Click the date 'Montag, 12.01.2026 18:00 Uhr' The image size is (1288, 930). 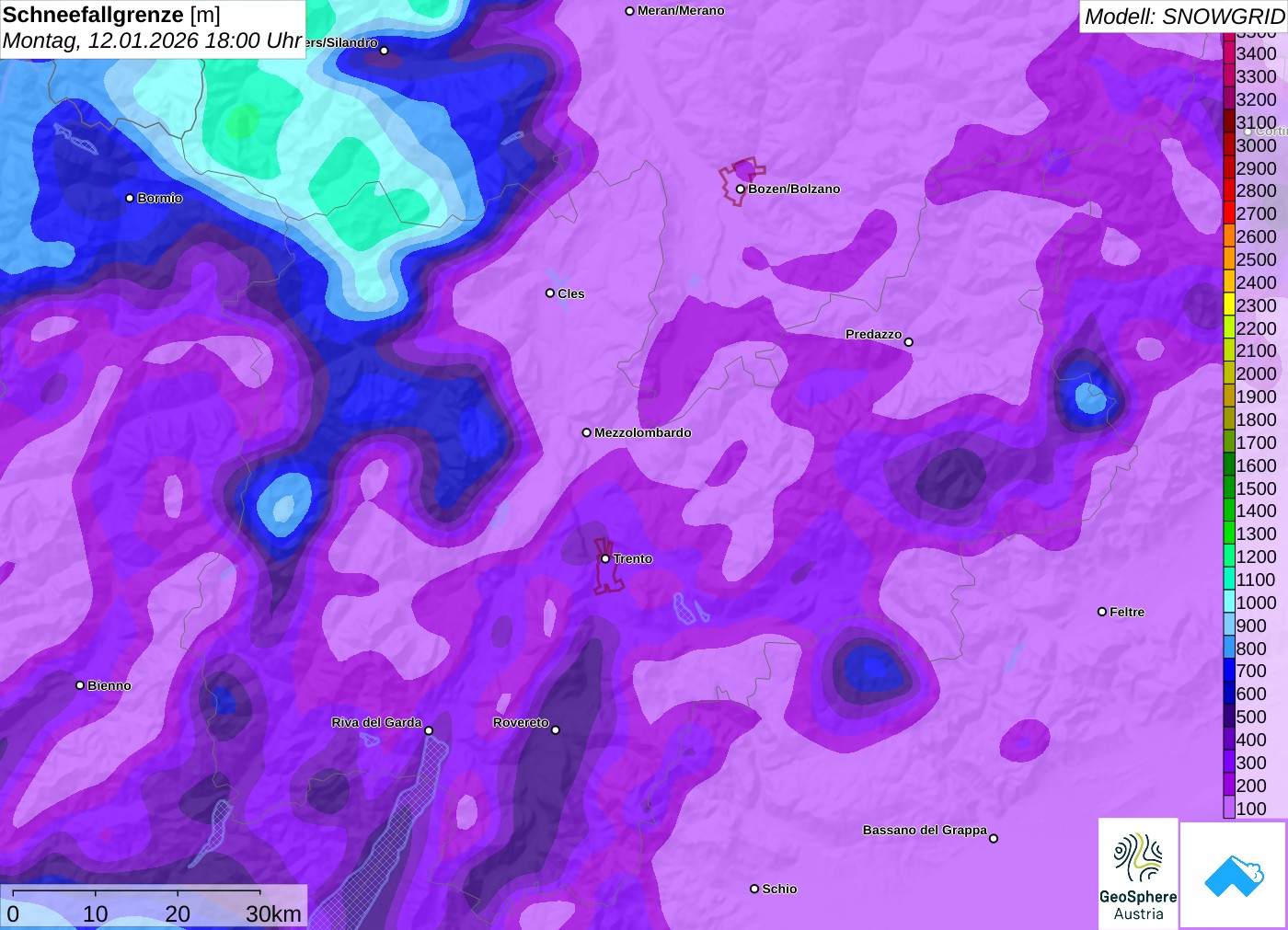pos(152,40)
